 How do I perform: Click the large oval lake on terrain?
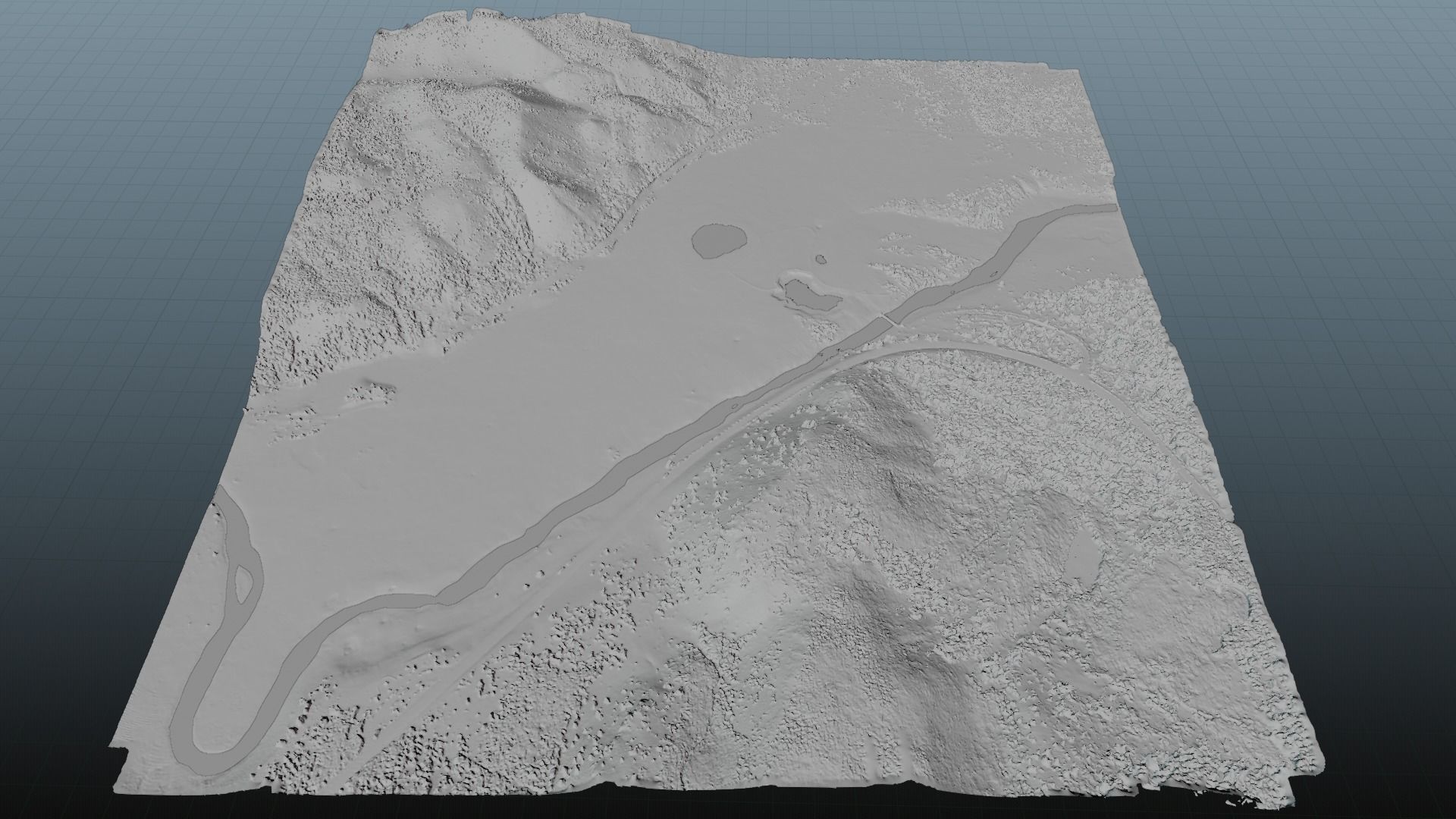718,240
